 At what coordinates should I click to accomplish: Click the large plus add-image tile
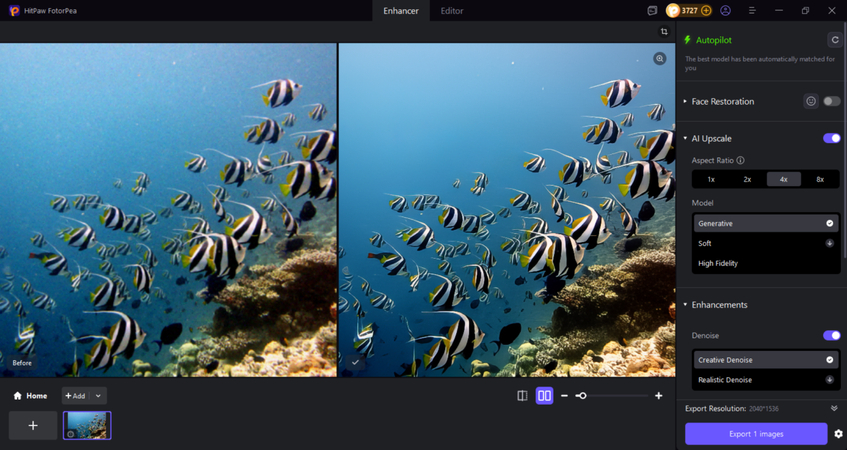pyautogui.click(x=33, y=426)
